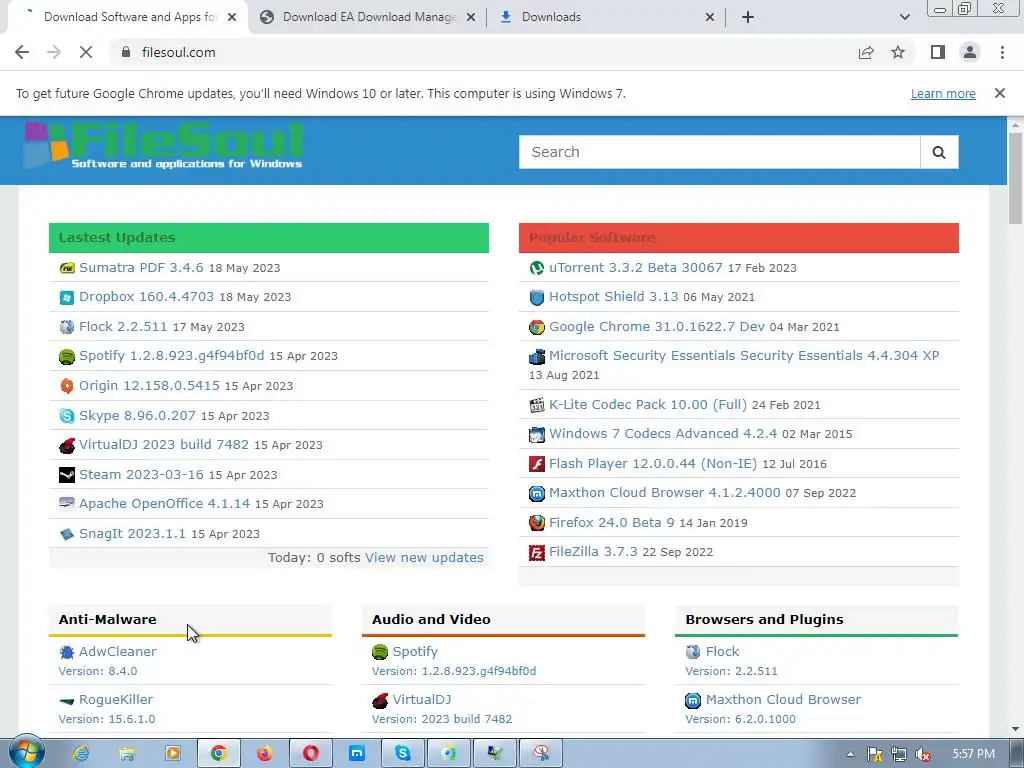Open Microsoft Security Essentials link
The height and width of the screenshot is (768, 1024).
coord(744,356)
